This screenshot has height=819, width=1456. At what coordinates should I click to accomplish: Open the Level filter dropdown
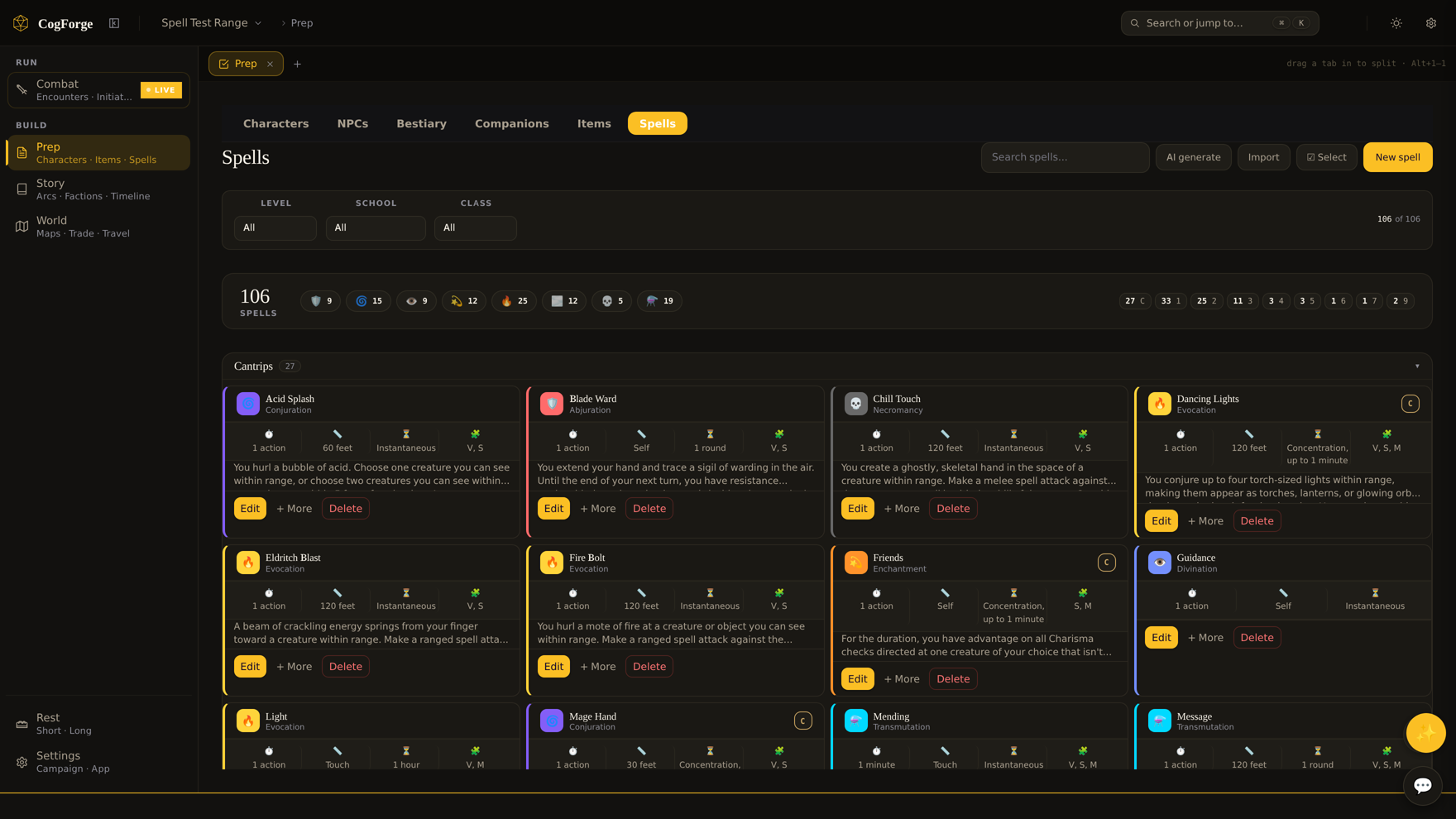(x=275, y=227)
